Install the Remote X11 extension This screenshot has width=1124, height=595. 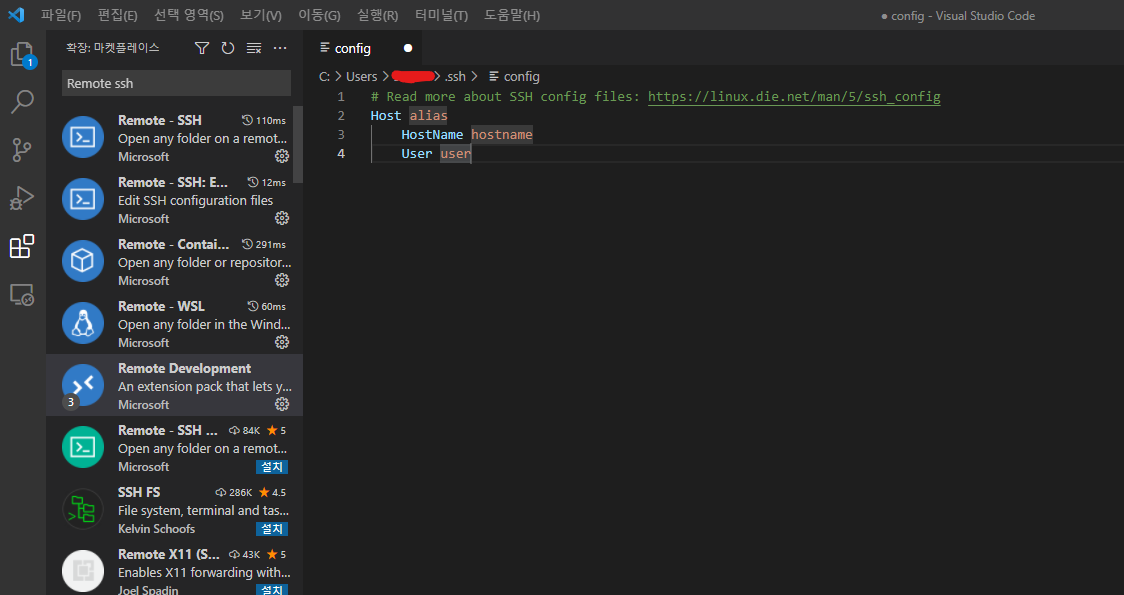pyautogui.click(x=272, y=589)
